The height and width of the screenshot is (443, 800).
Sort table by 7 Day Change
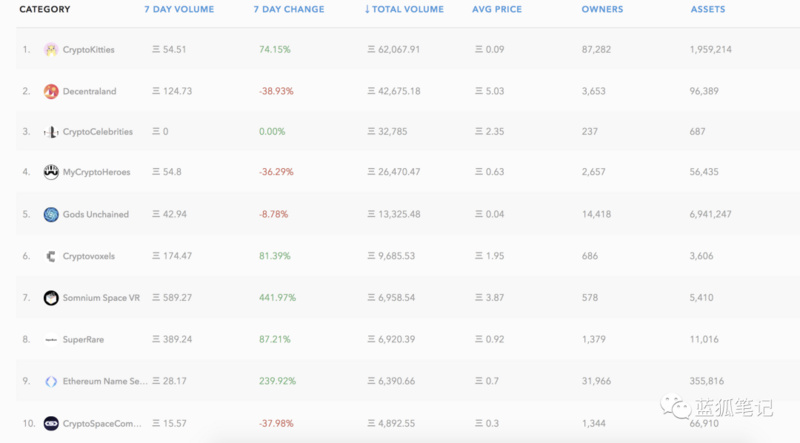coord(288,10)
